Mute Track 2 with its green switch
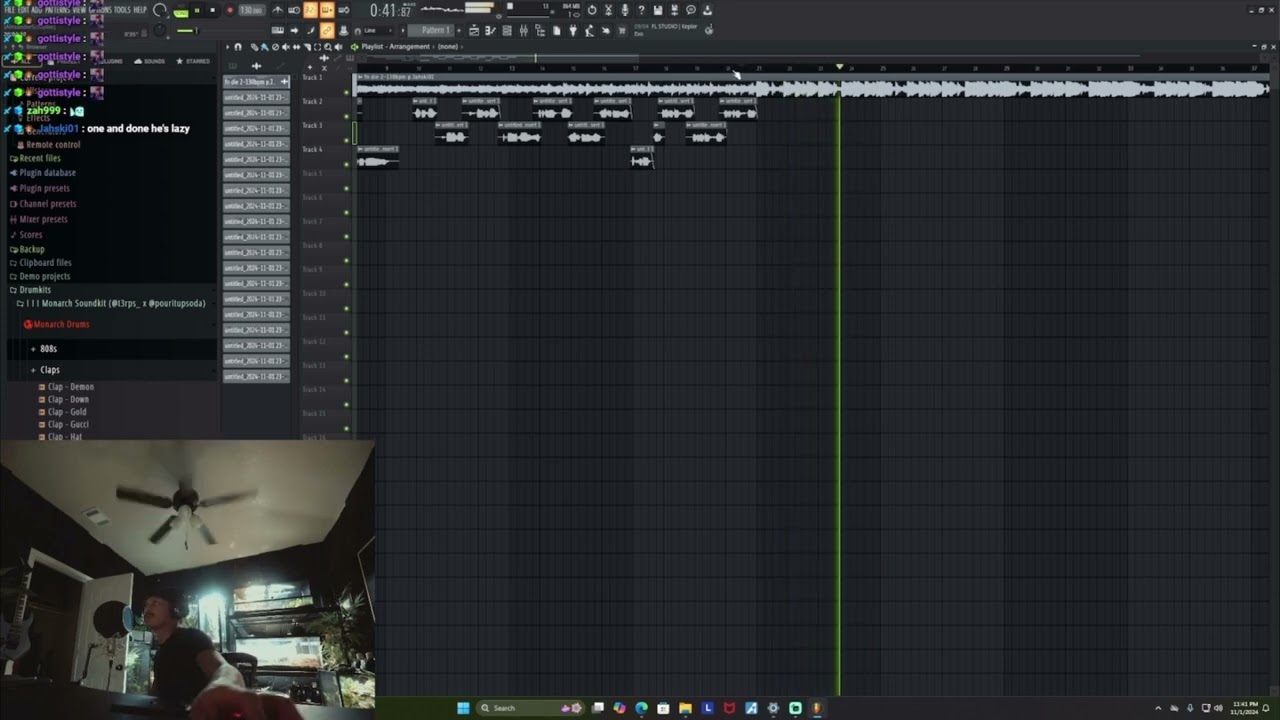 tap(347, 117)
